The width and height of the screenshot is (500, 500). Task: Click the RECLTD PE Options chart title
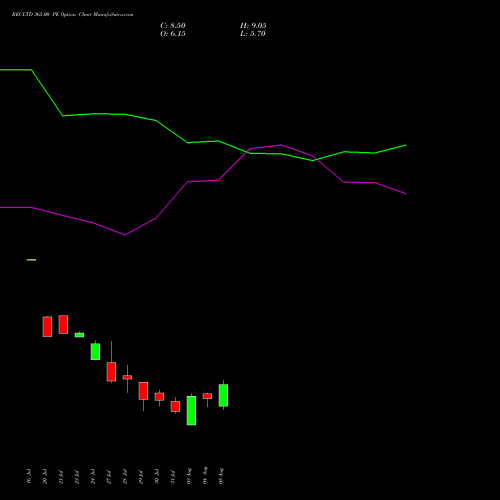pyautogui.click(x=72, y=15)
